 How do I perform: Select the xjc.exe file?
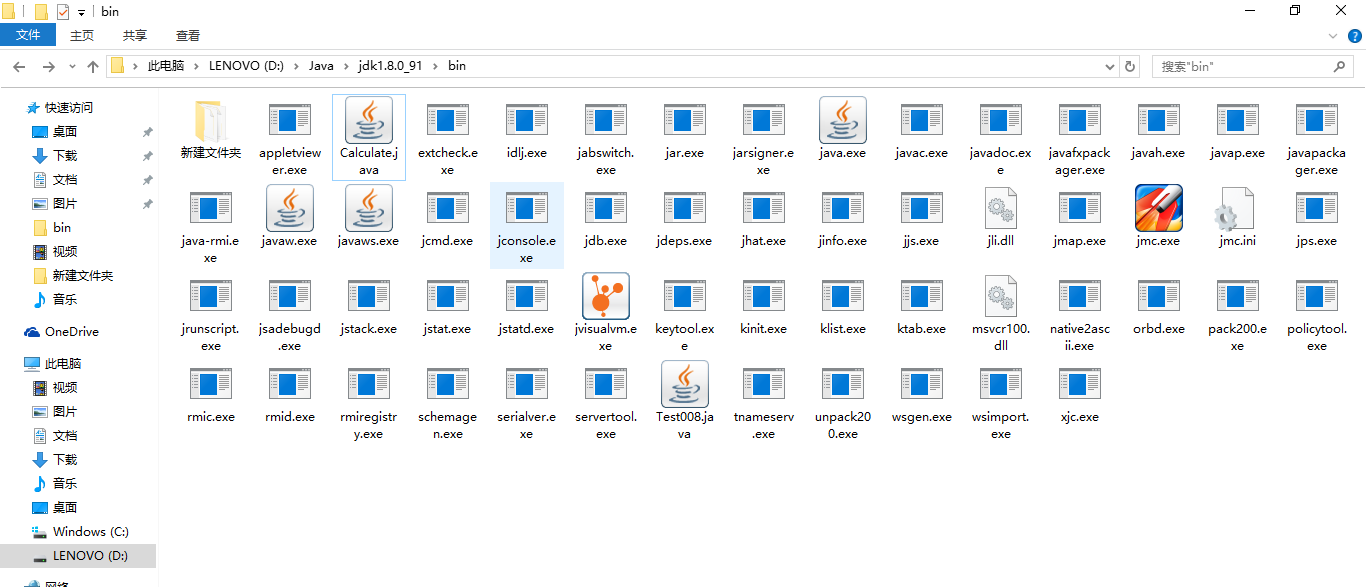[x=1080, y=393]
